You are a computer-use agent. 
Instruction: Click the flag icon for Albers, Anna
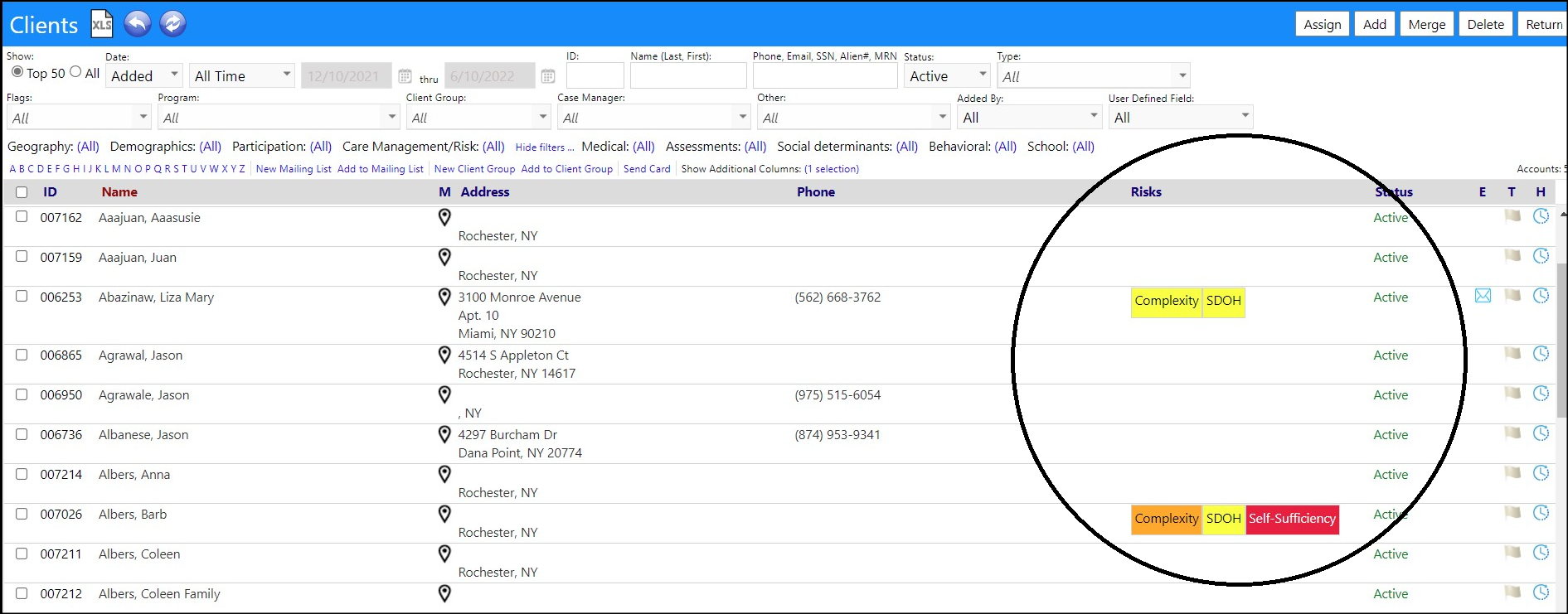pyautogui.click(x=1512, y=473)
